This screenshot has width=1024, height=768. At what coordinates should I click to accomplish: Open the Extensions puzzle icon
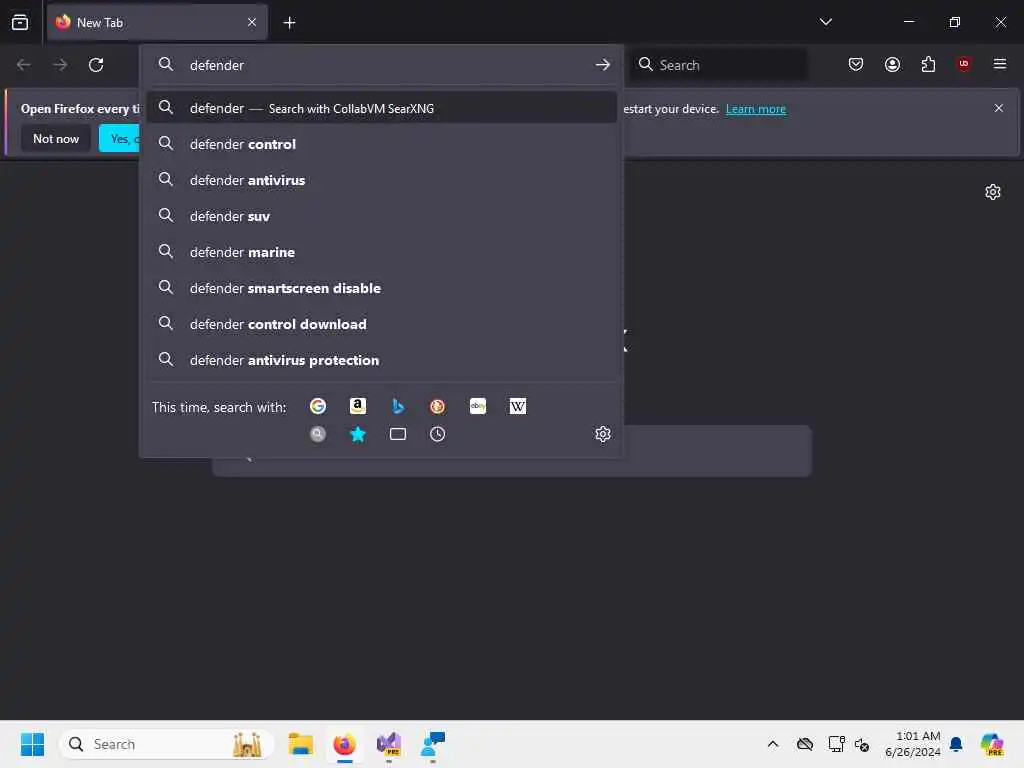pos(928,64)
